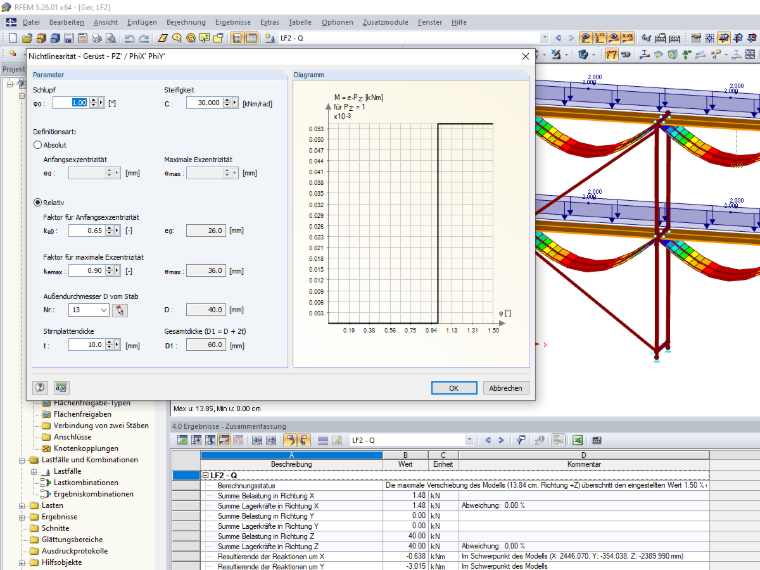The image size is (760, 570).
Task: Click the Stirnplattendicke t input field
Action: (x=86, y=345)
